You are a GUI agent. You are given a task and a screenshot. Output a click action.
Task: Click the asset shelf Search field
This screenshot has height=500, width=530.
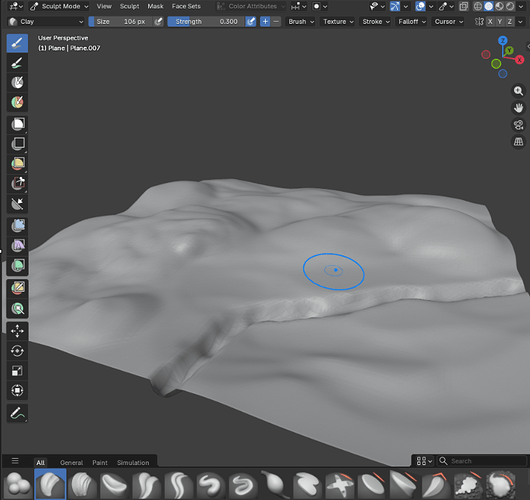click(482, 461)
